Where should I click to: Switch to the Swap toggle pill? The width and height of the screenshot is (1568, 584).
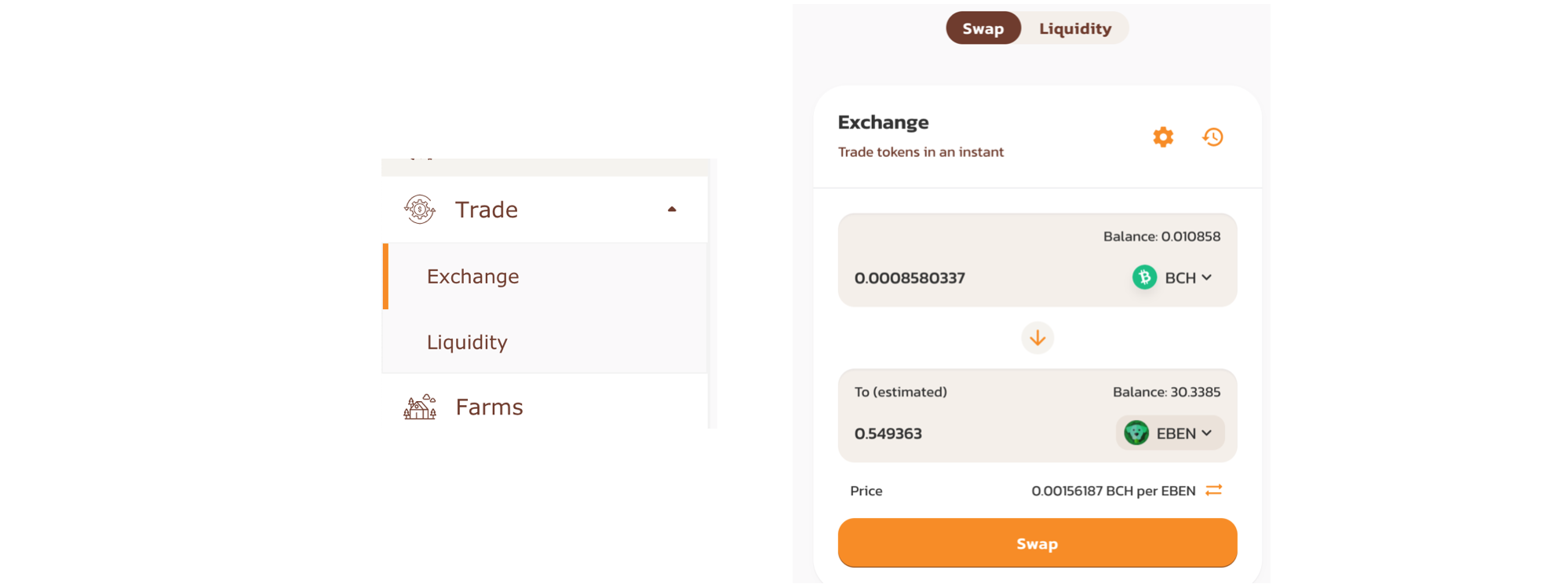tap(983, 28)
